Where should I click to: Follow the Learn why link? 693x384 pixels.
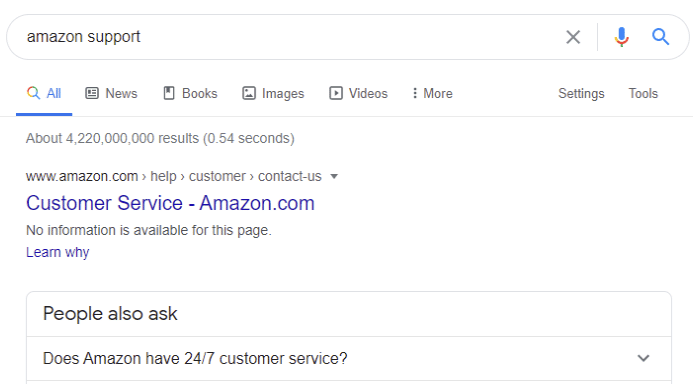(x=57, y=252)
